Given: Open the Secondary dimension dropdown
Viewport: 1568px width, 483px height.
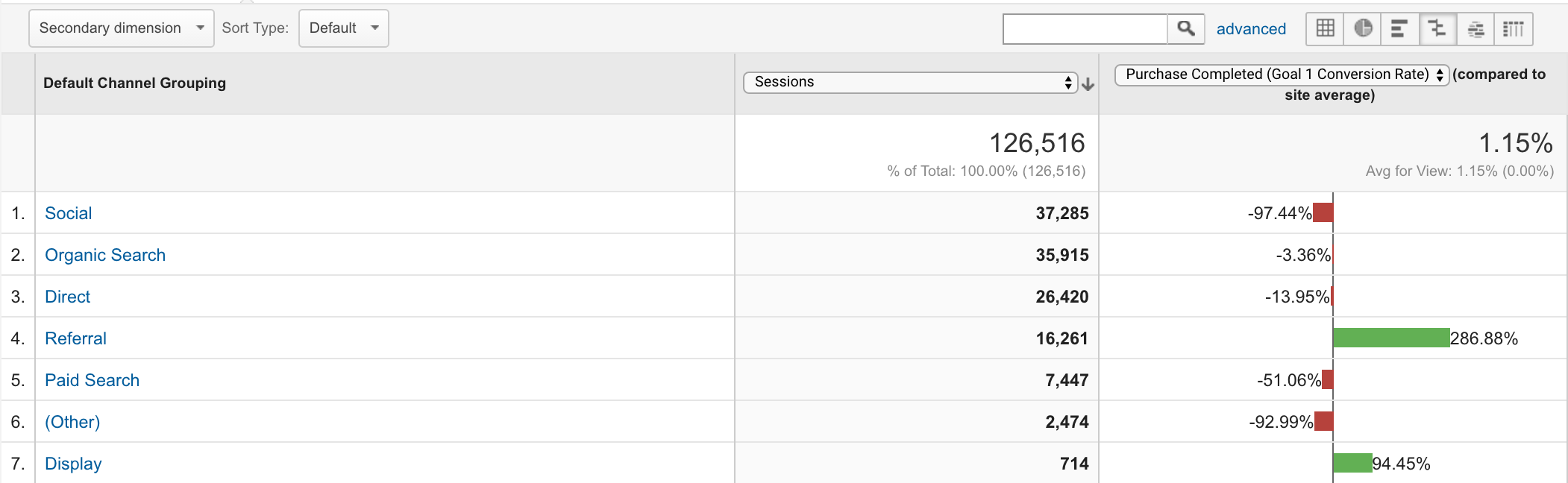Looking at the screenshot, I should 122,28.
